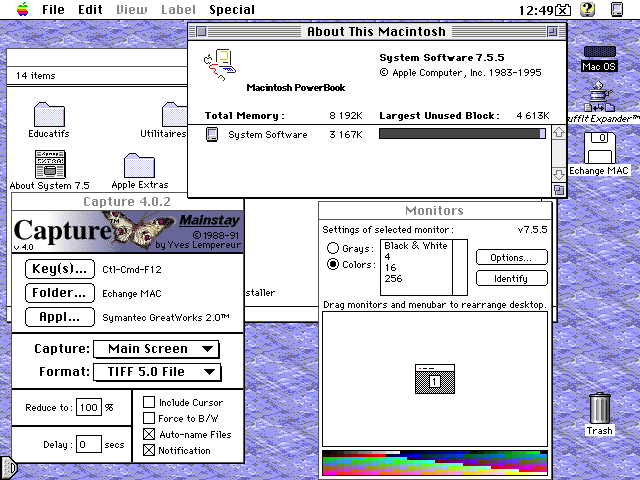Open the Balloon Help question mark menu

588,9
